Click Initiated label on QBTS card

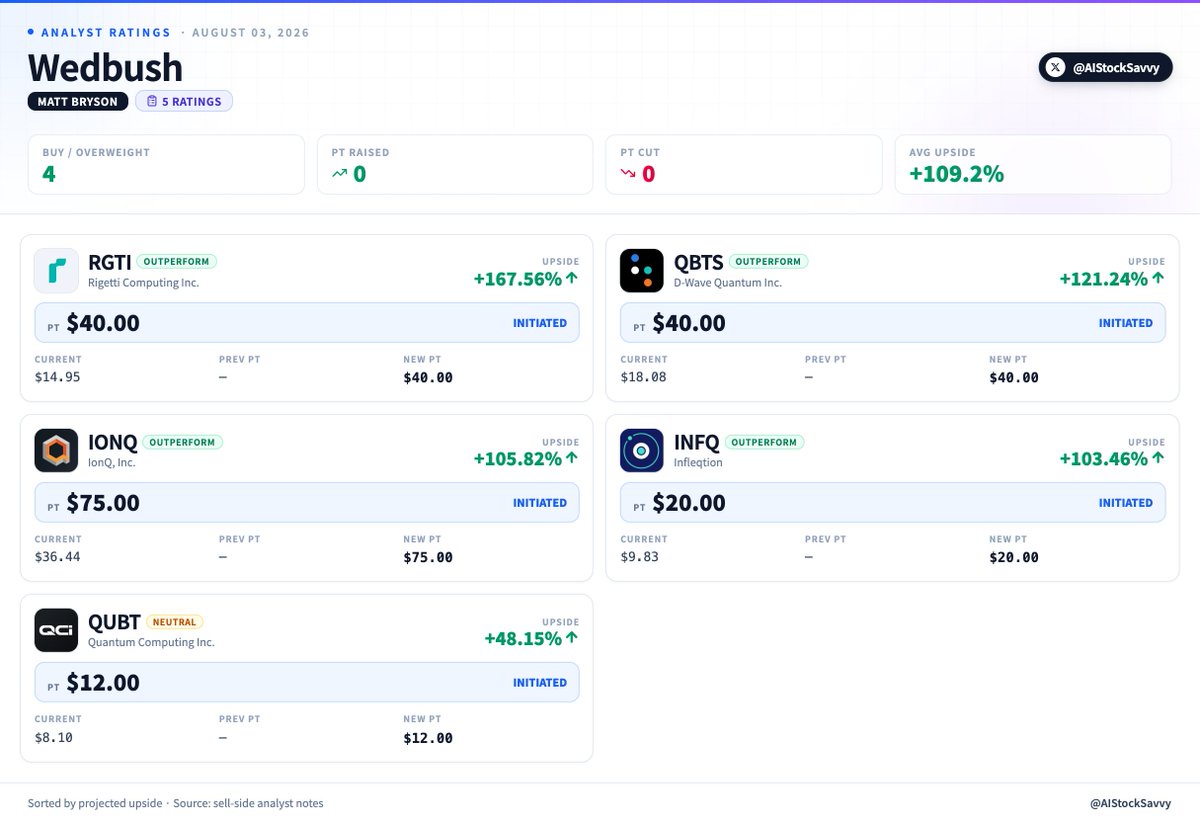[1126, 323]
